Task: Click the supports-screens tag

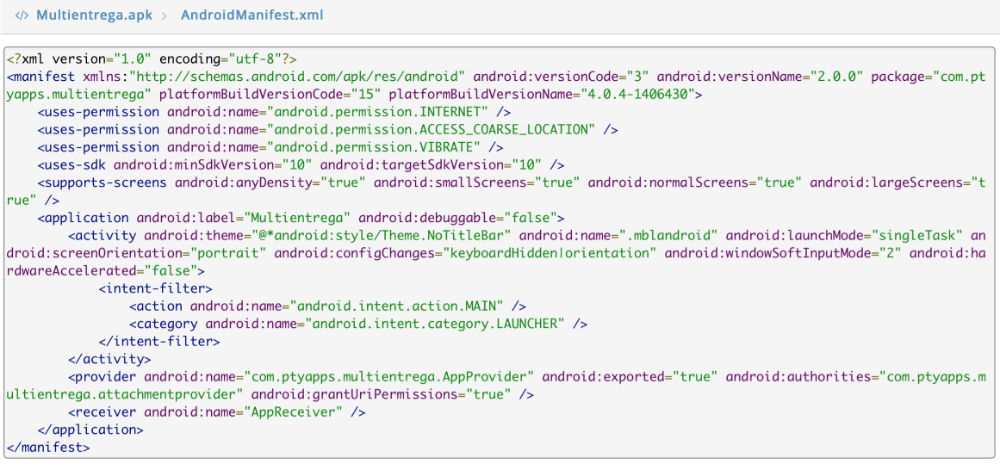Action: (104, 182)
